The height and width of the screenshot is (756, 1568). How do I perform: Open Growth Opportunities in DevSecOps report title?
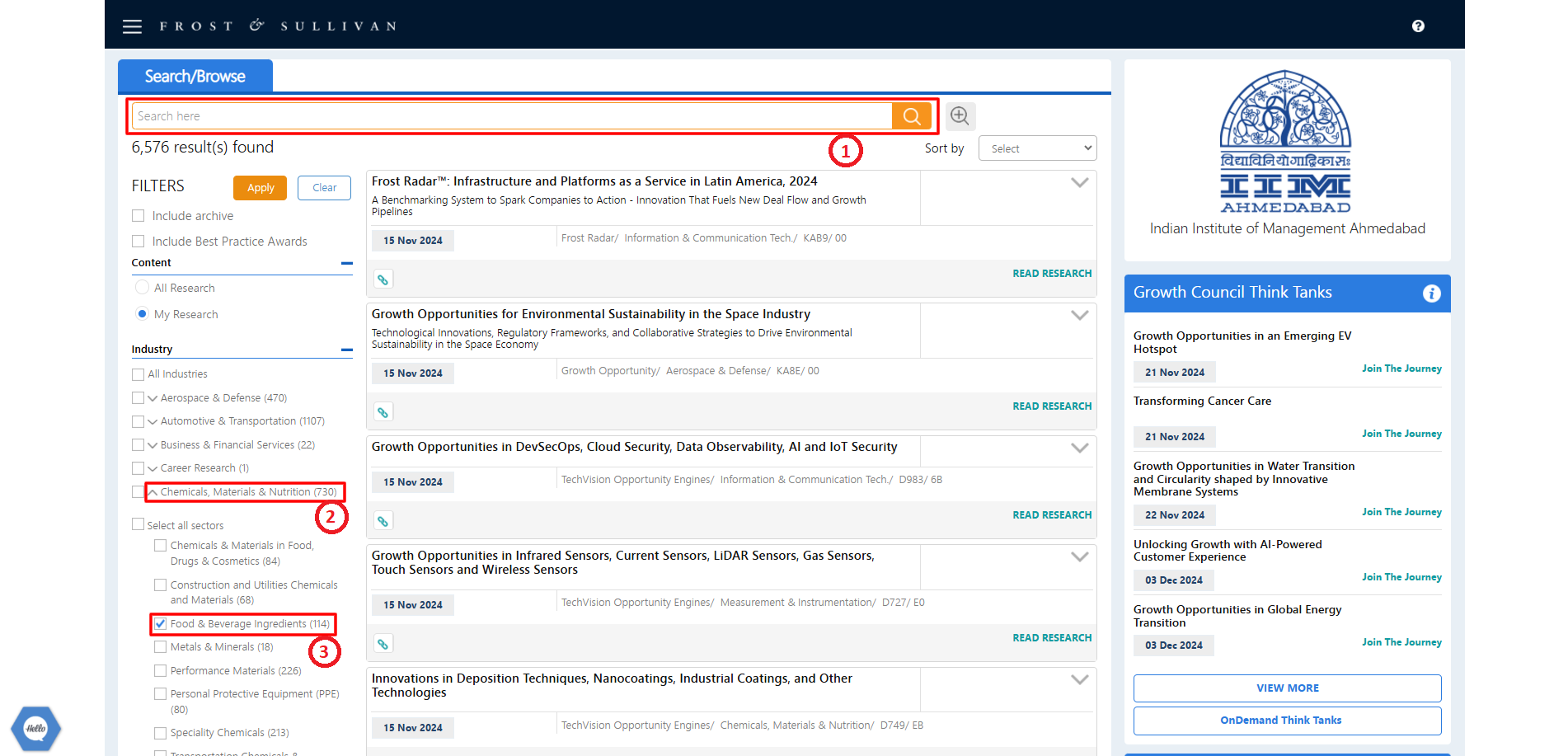[x=634, y=447]
